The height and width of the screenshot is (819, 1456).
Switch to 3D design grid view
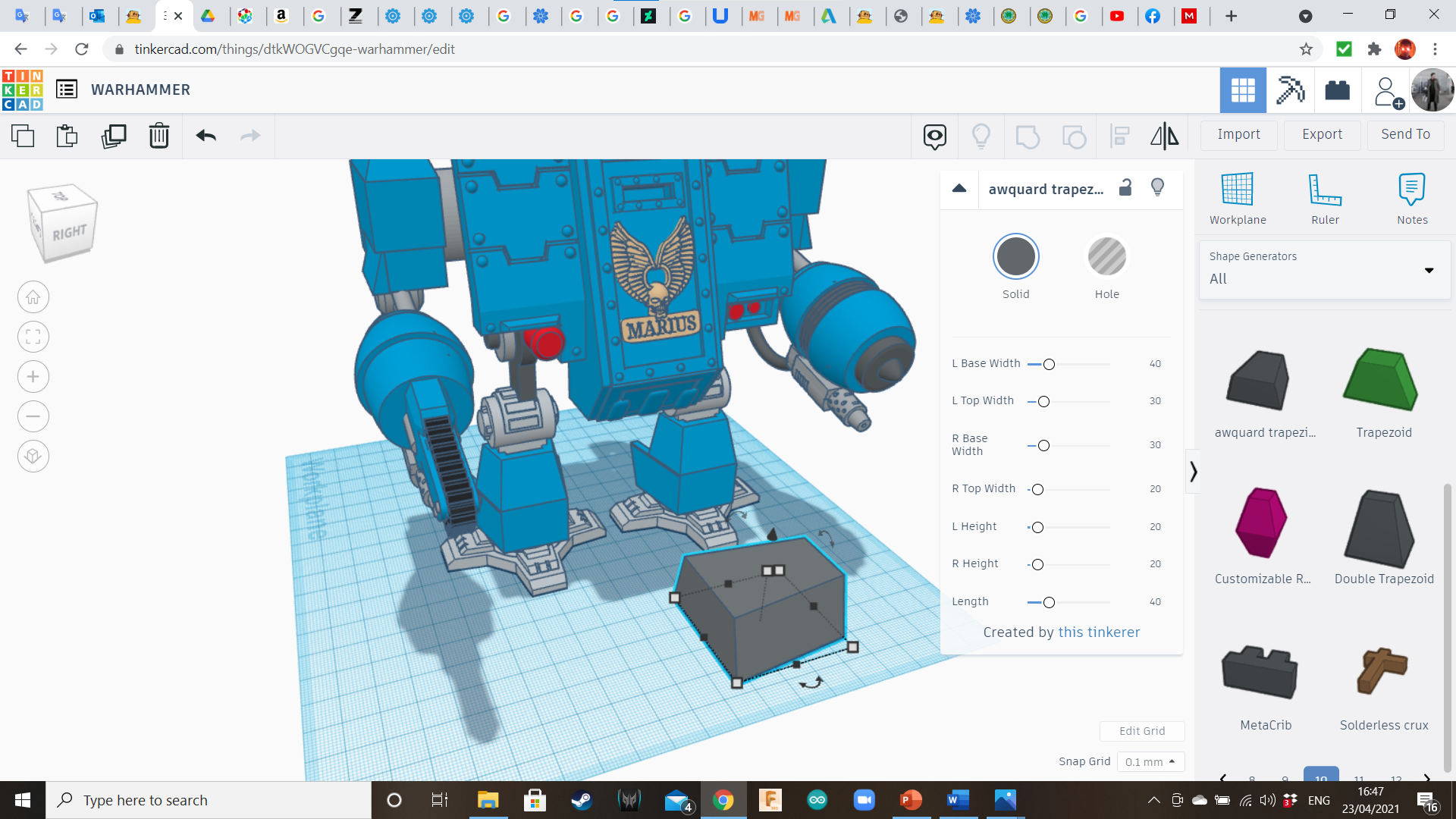coord(1243,90)
